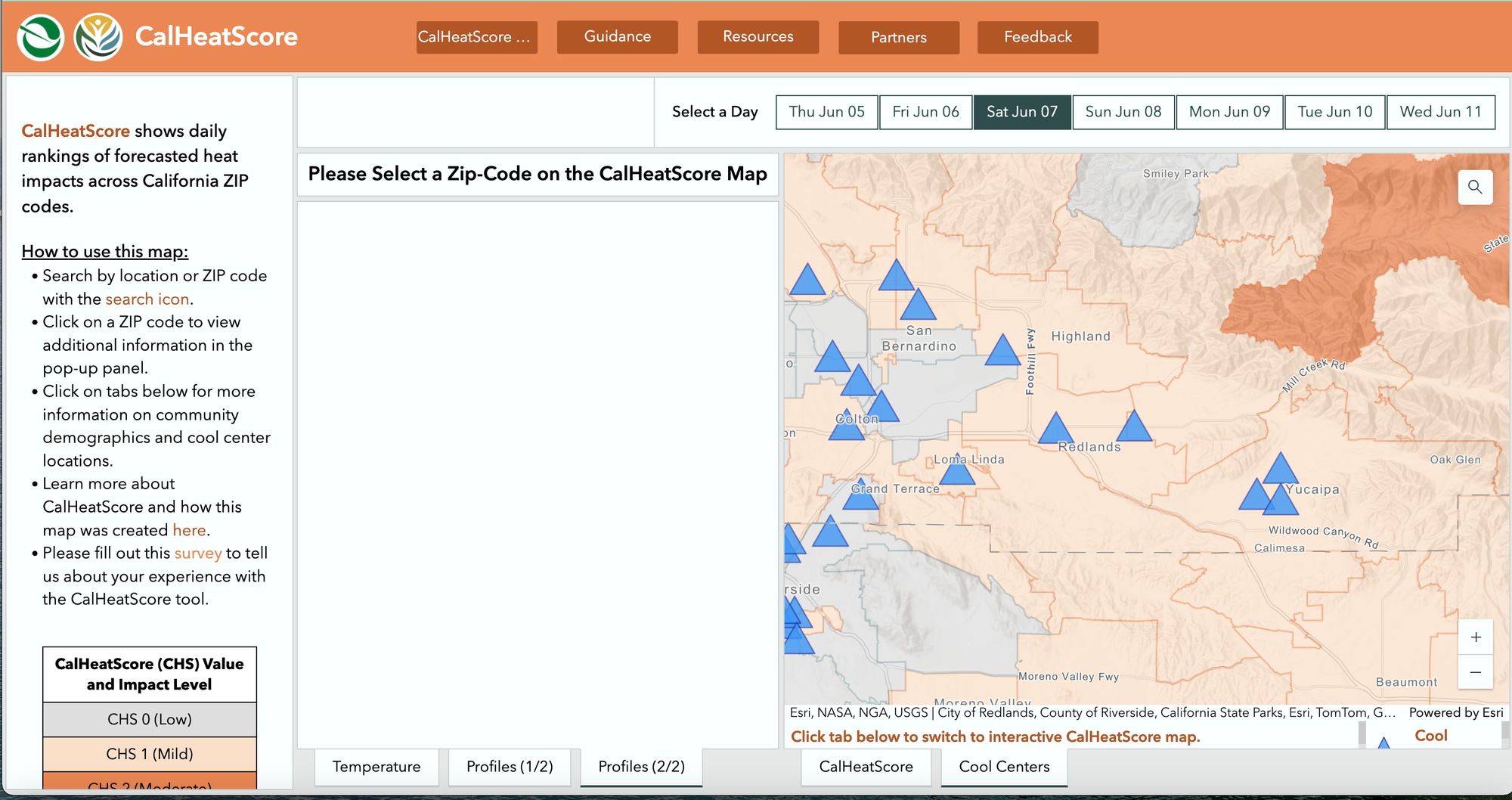Zoom in on the map with plus
The image size is (1512, 800).
[1476, 637]
